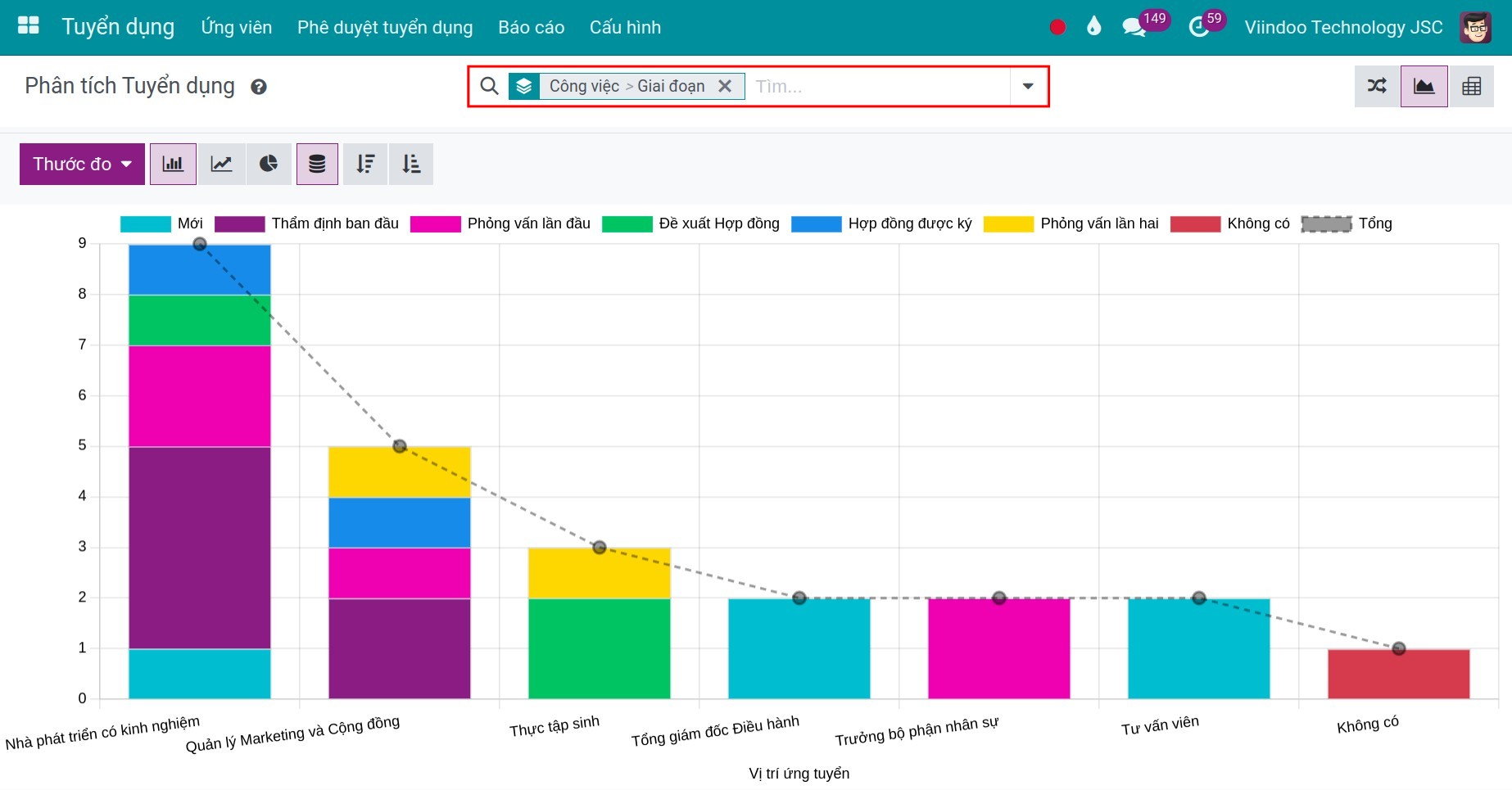Toggle Không có legend entry
This screenshot has height=790, width=1512.
(1229, 223)
